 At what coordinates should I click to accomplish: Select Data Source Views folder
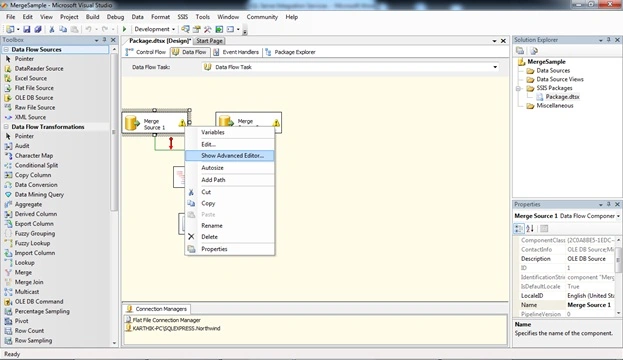point(560,79)
